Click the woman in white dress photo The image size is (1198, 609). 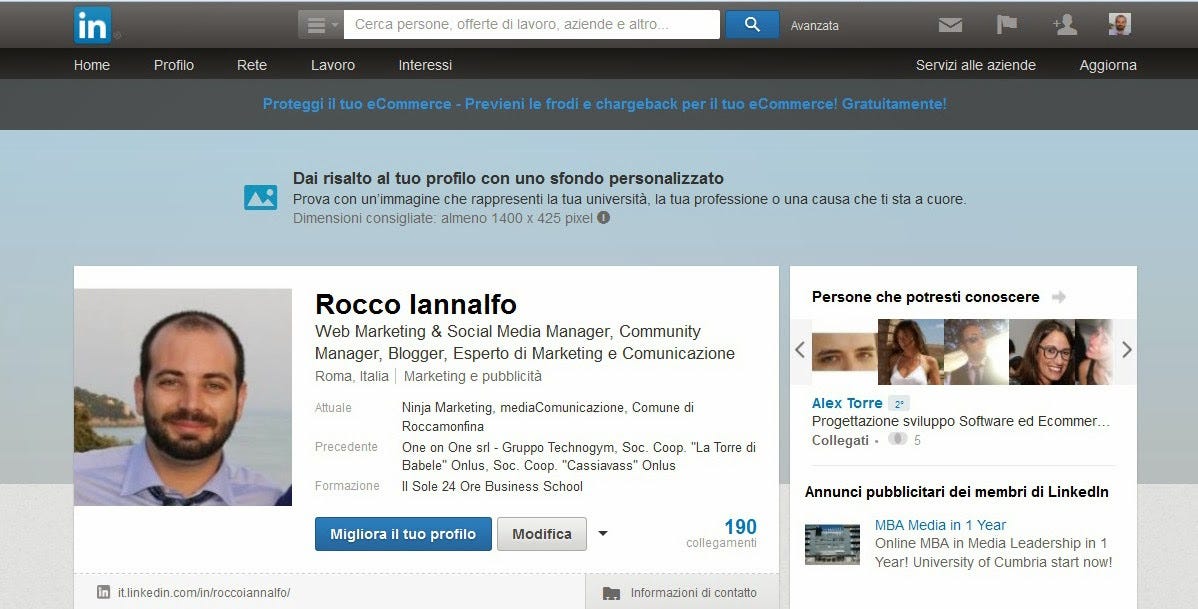pos(911,351)
